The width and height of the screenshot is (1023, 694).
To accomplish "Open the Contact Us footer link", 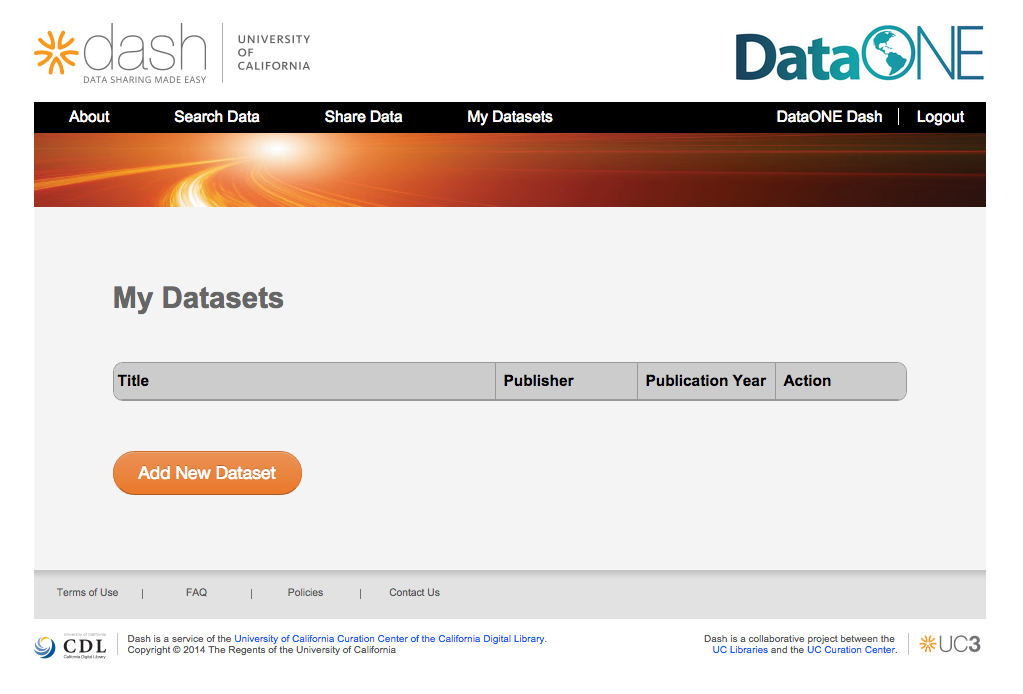I will [x=414, y=592].
